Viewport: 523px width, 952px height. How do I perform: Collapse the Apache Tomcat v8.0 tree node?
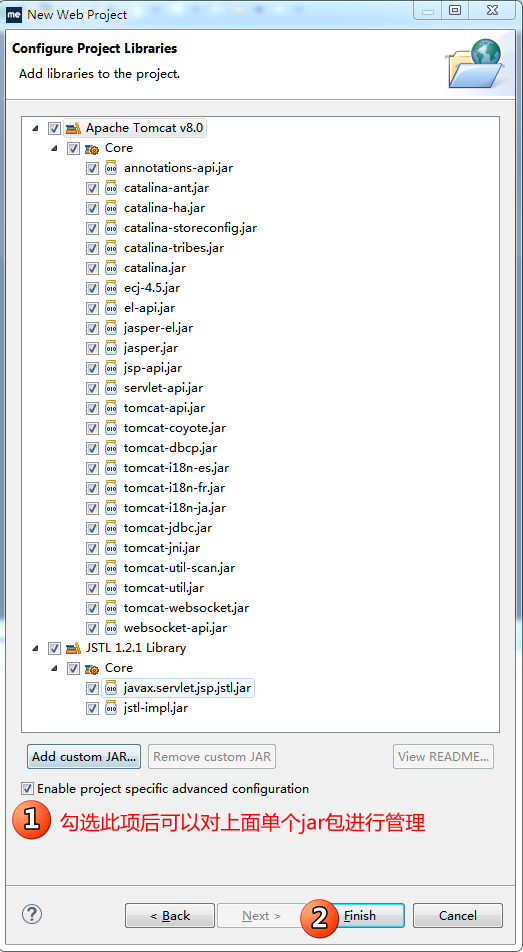[35, 129]
